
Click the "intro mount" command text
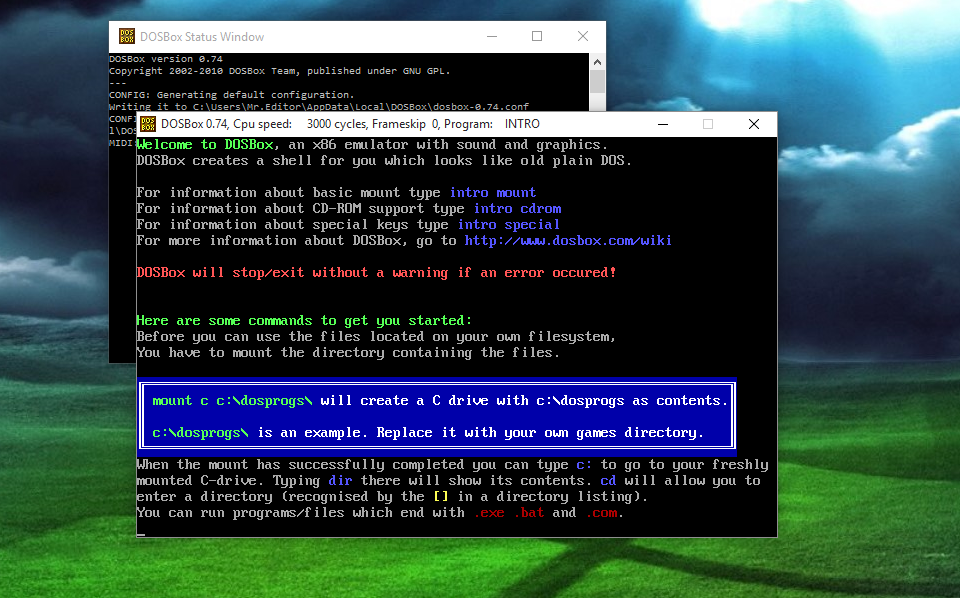point(493,193)
